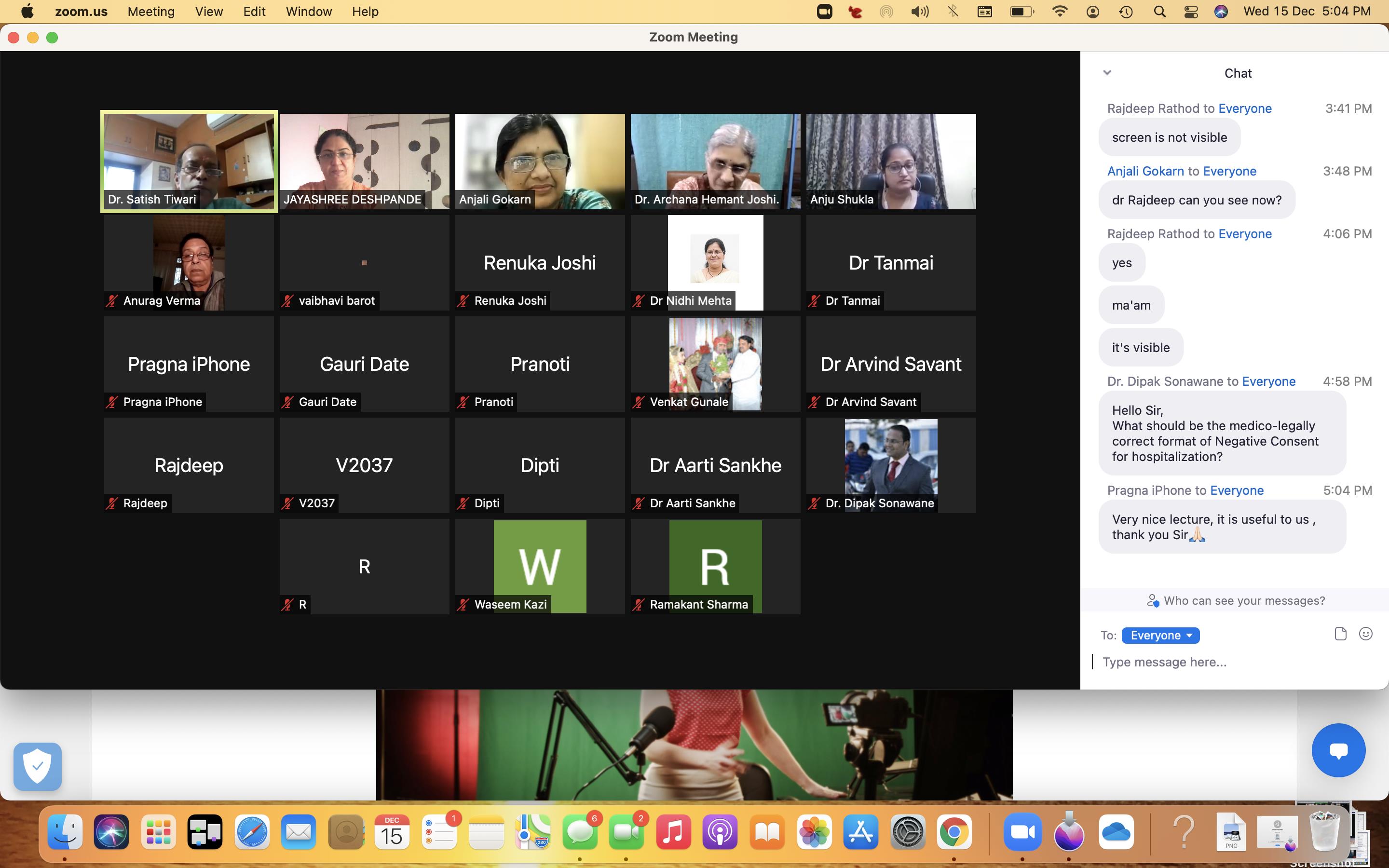The width and height of the screenshot is (1389, 868).
Task: Open the Everyone recipient dropdown
Action: coord(1160,636)
